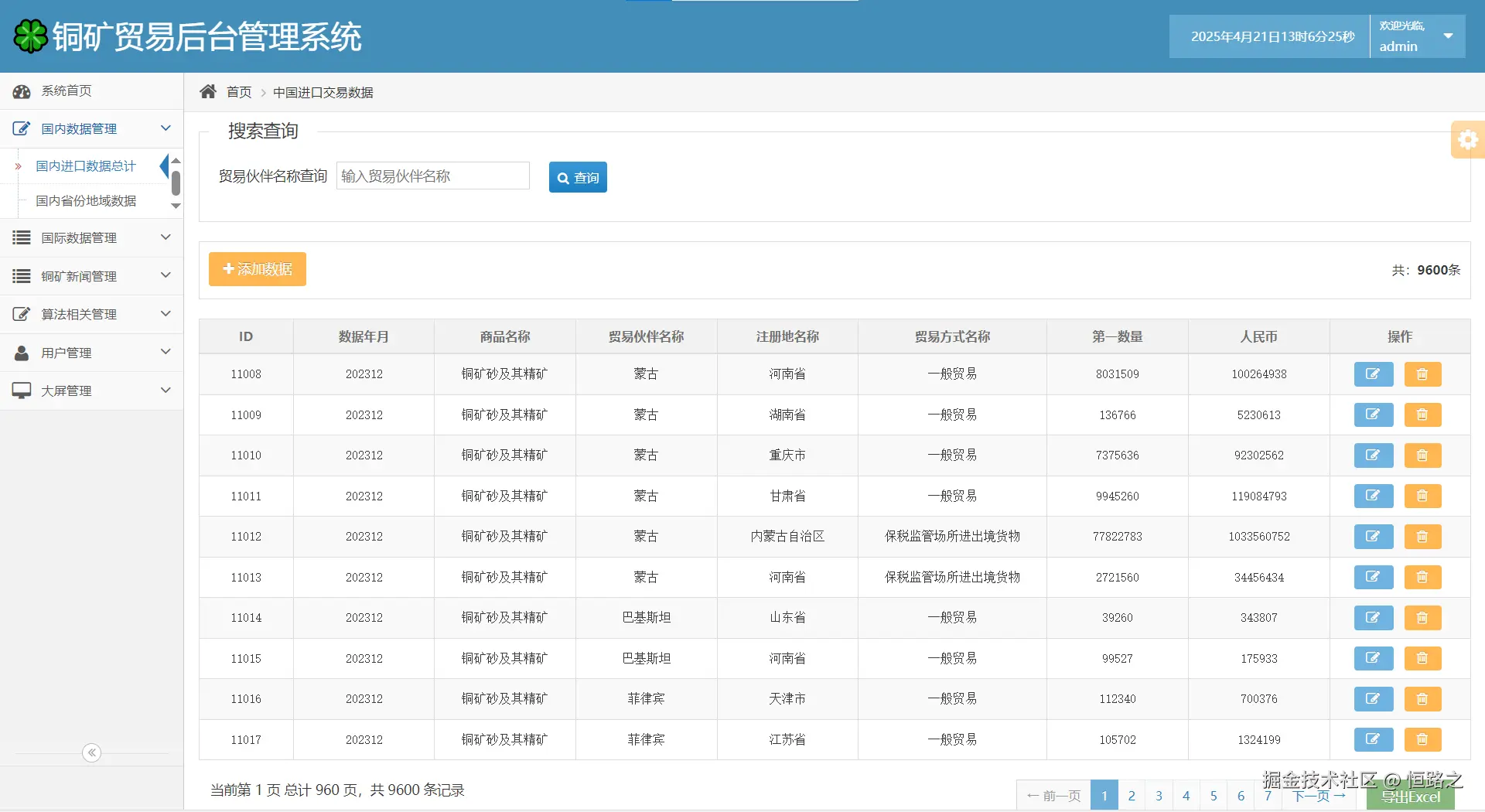Delete the record with ID 11010
The width and height of the screenshot is (1485, 812).
[1422, 455]
